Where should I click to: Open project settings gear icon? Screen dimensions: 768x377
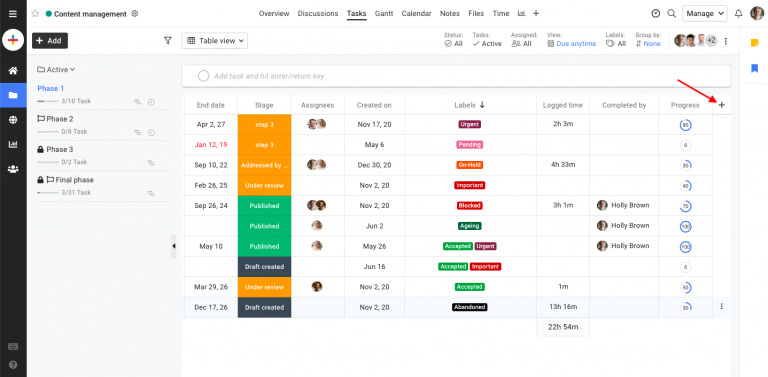(x=135, y=14)
